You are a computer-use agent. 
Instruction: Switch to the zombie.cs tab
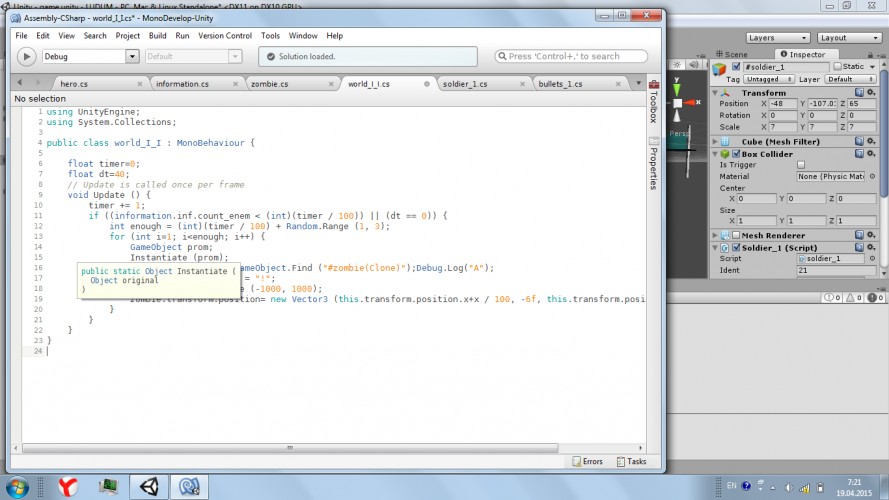tap(269, 84)
